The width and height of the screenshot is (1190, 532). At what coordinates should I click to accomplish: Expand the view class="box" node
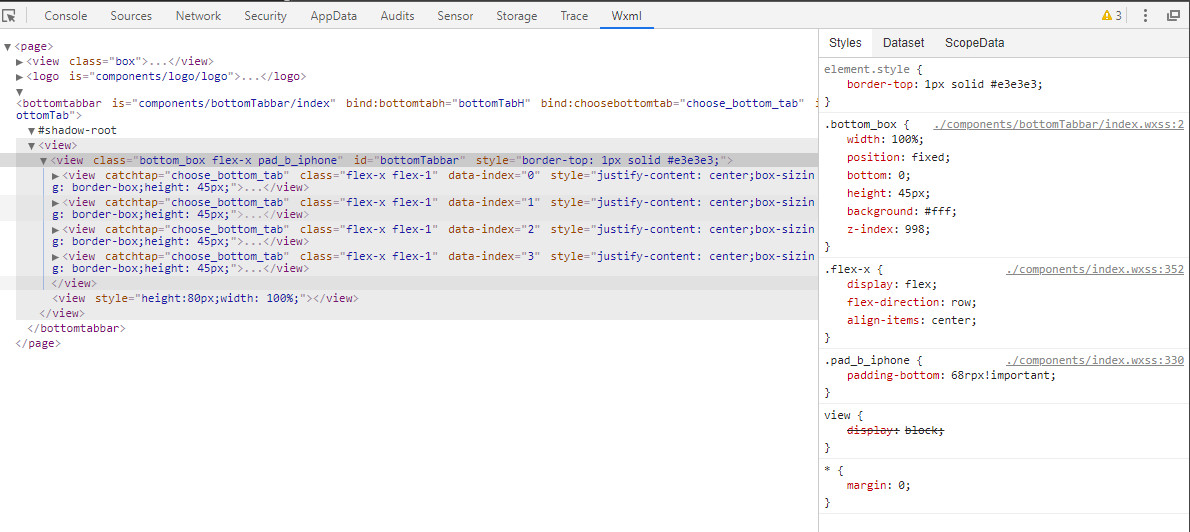tap(20, 62)
